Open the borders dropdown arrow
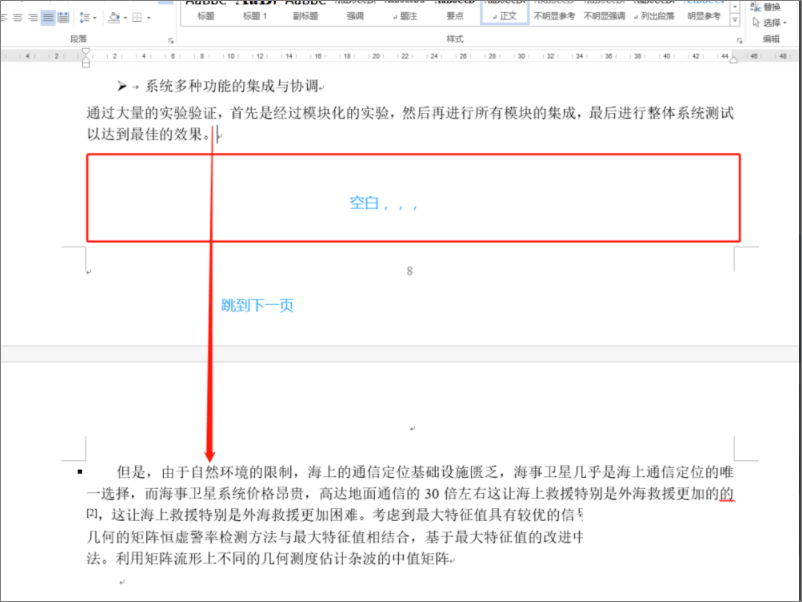The image size is (802, 602). tap(149, 18)
